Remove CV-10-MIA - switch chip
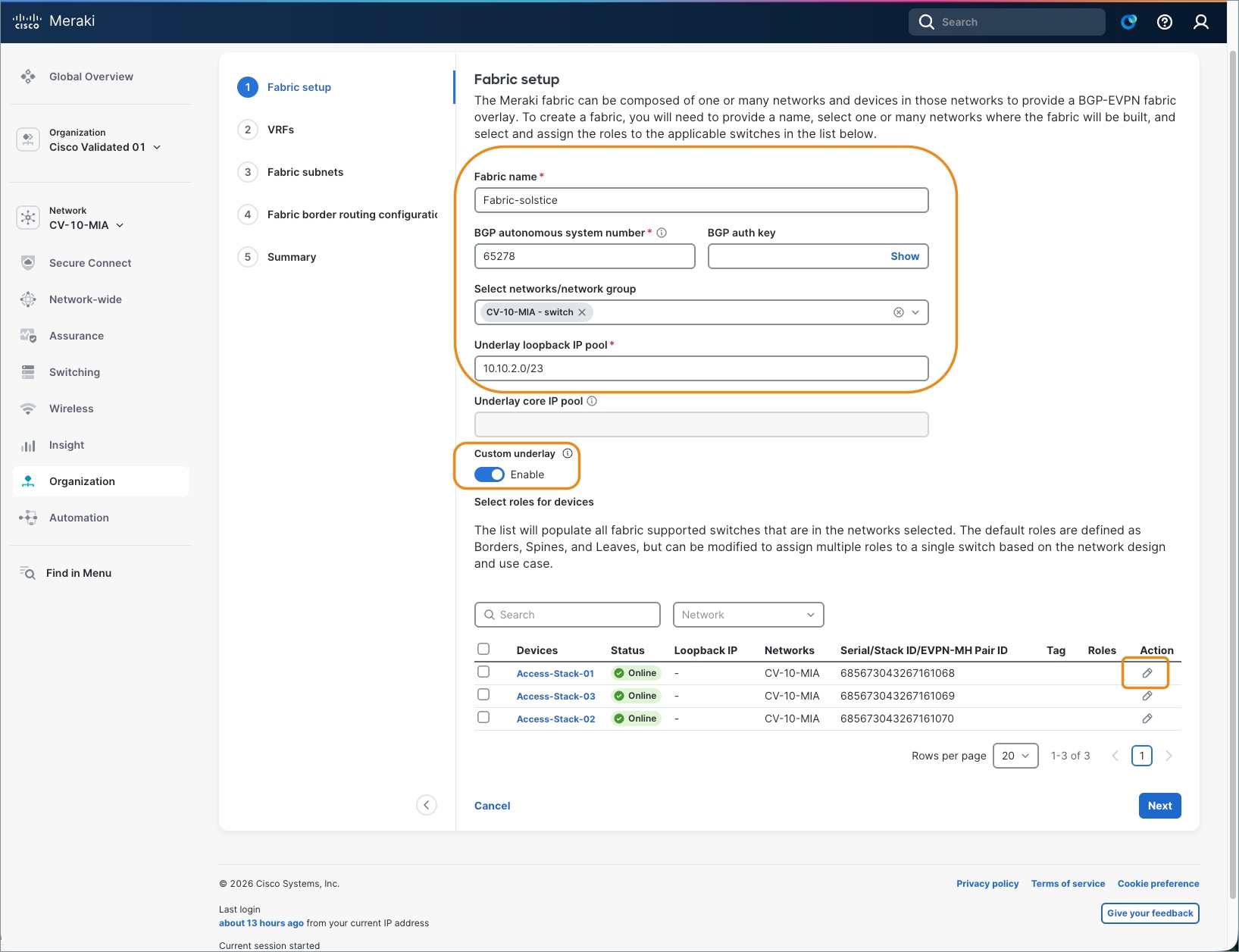This screenshot has height=952, width=1239. [x=582, y=312]
